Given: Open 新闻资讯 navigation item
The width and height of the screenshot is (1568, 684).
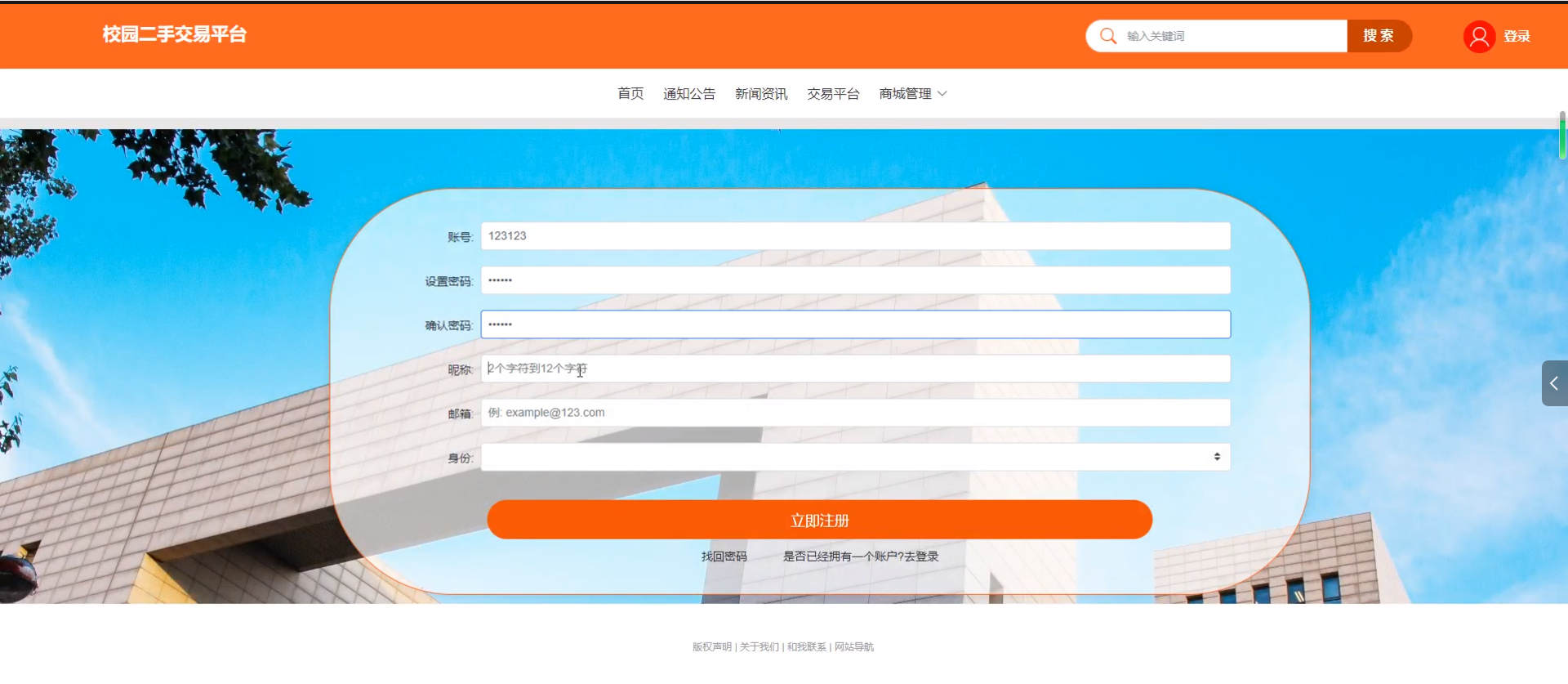Looking at the screenshot, I should click(x=761, y=94).
